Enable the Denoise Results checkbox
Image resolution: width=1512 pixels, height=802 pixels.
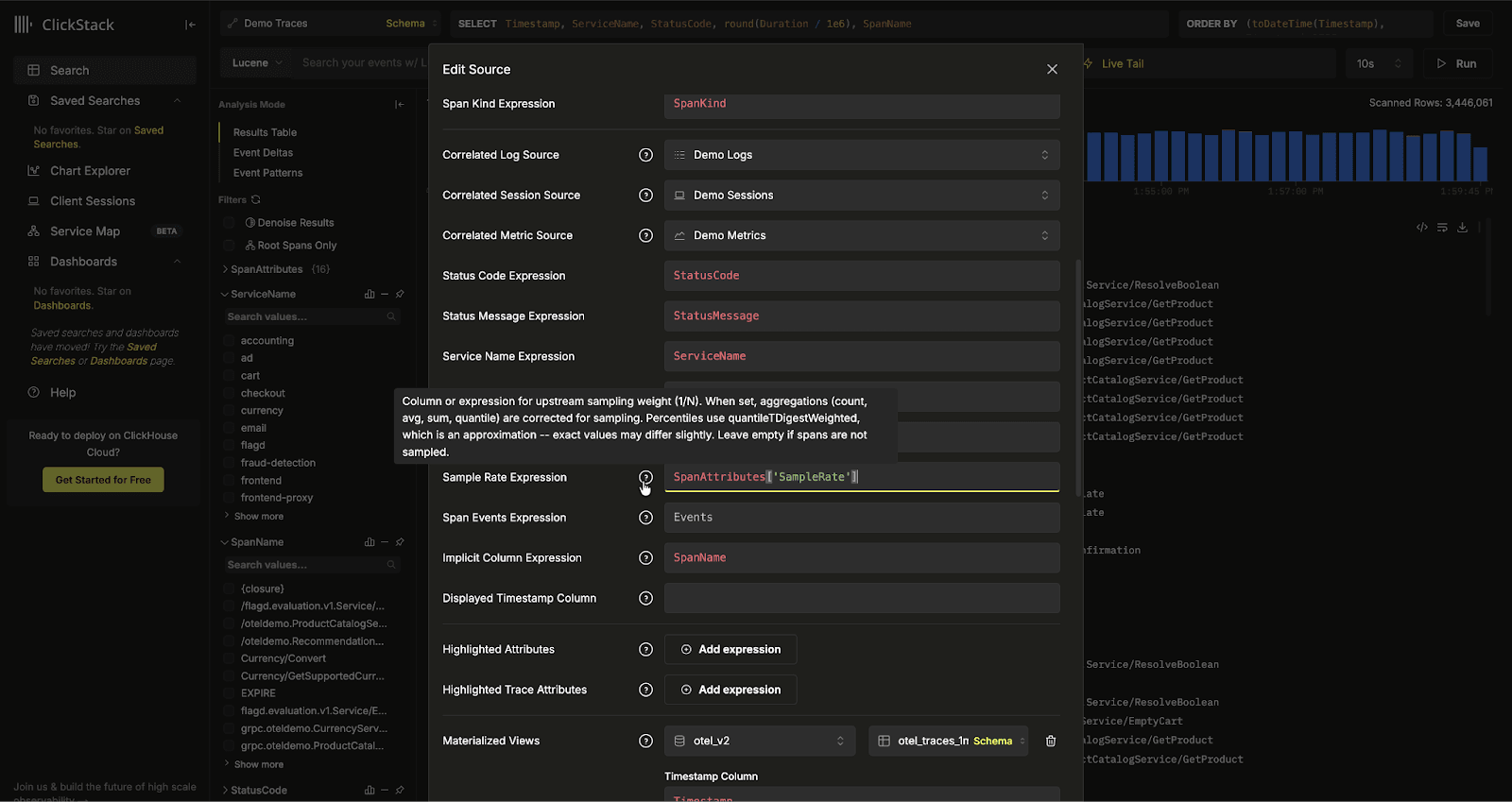point(229,223)
